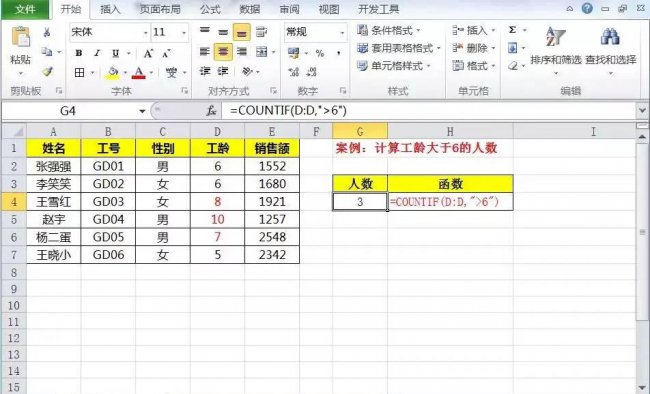
Task: Open the font size 11 dropdown
Action: point(184,32)
